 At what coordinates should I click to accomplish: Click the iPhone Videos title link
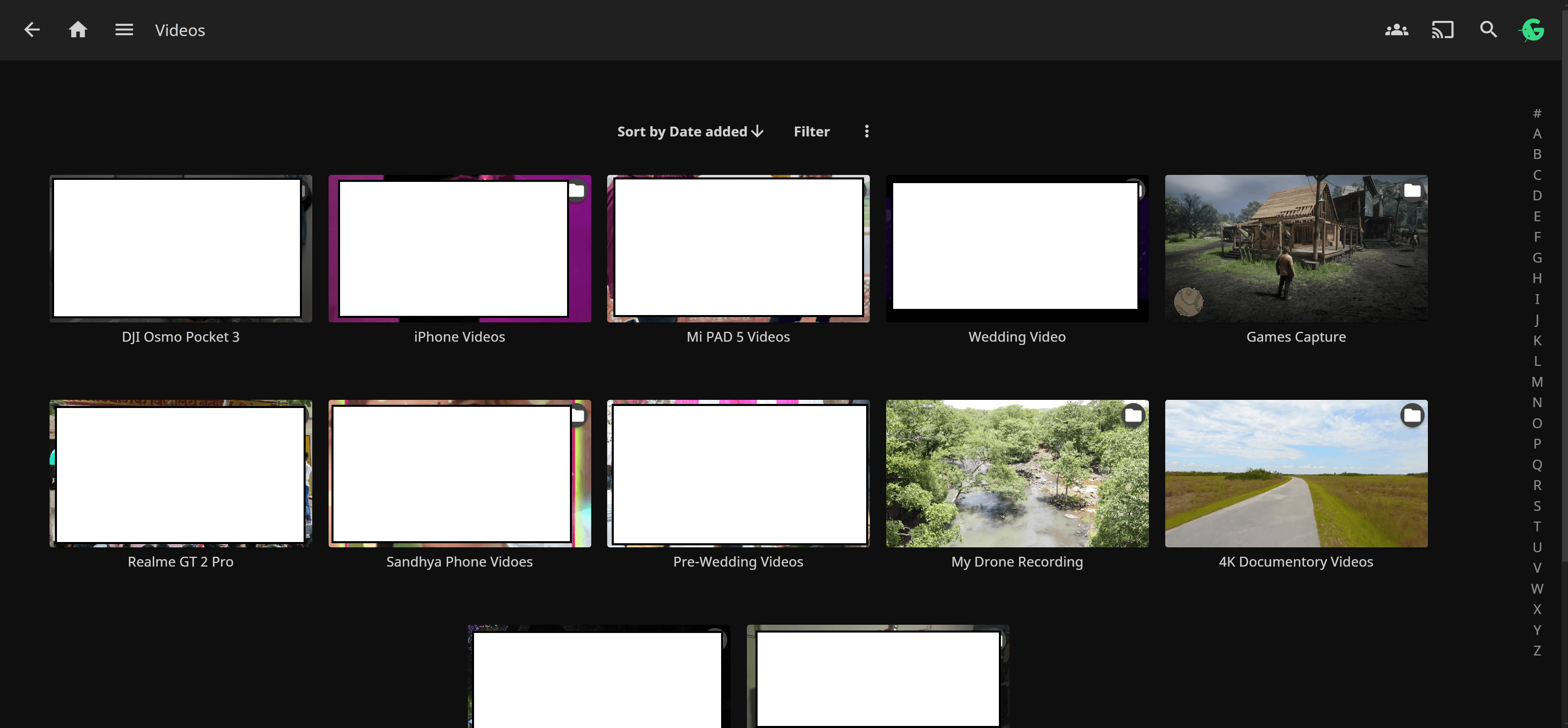[459, 337]
